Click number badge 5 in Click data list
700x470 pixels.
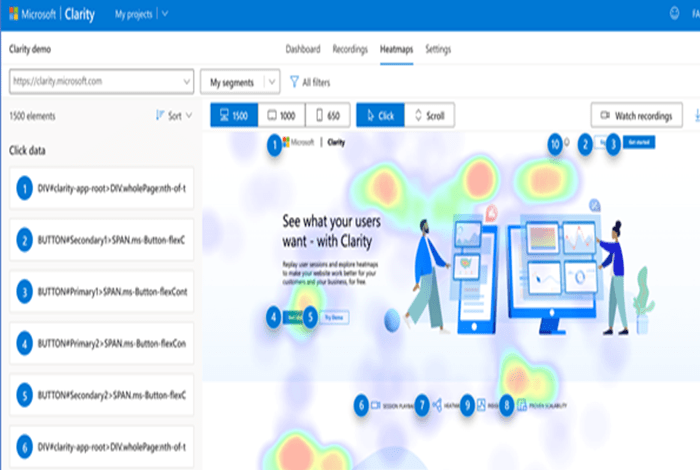click(x=25, y=395)
